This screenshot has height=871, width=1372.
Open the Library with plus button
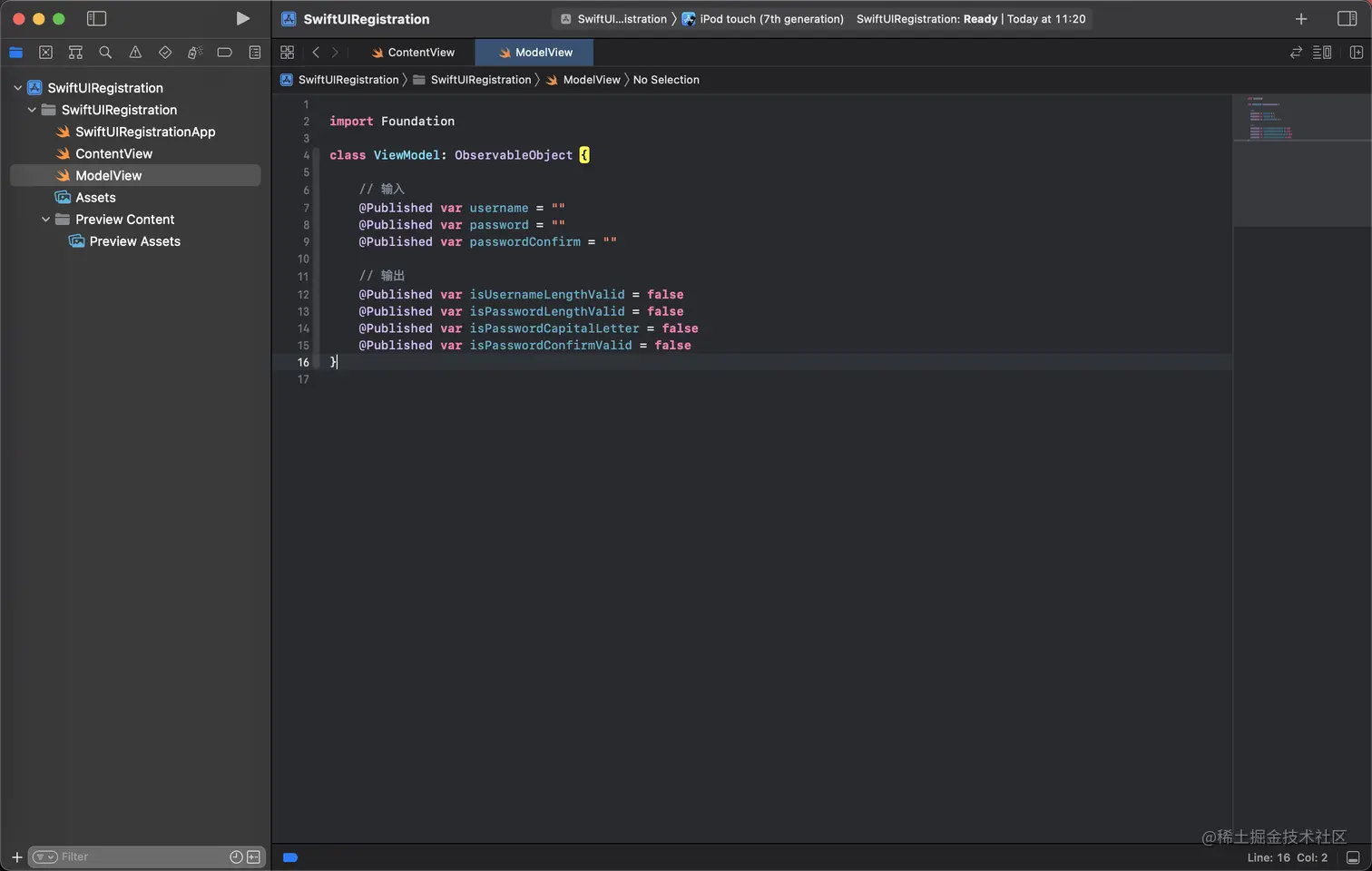pyautogui.click(x=1301, y=18)
